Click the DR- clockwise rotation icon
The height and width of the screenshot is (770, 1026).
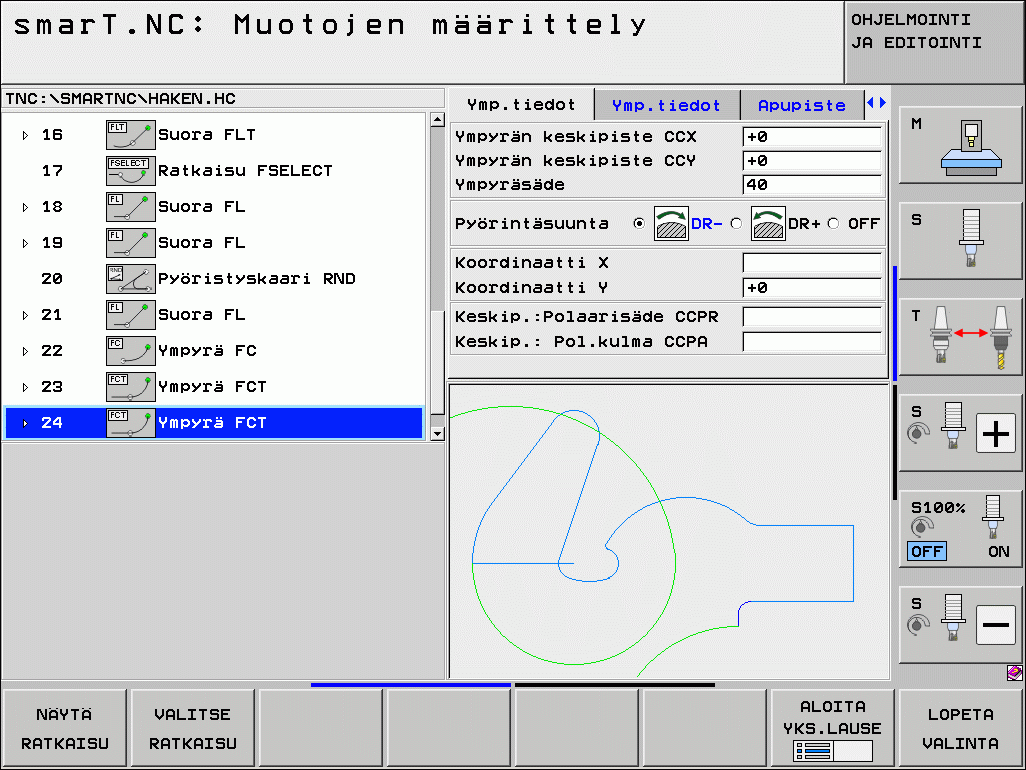click(671, 224)
